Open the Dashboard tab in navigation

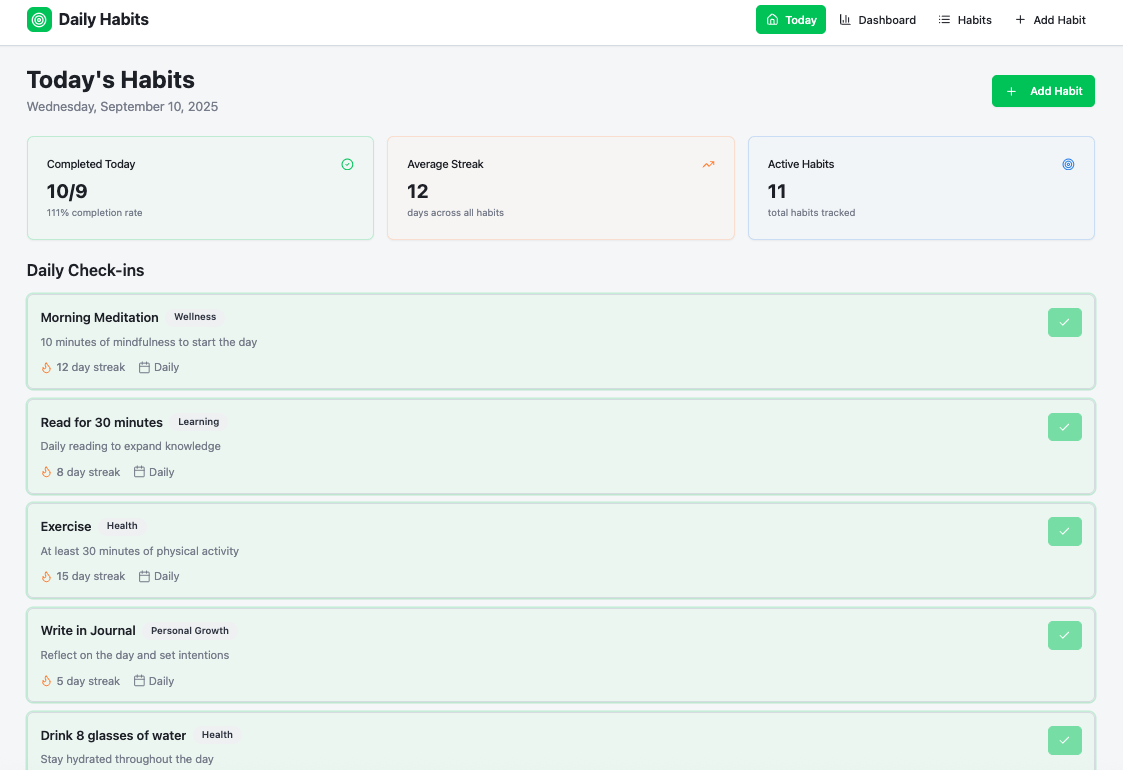877,20
